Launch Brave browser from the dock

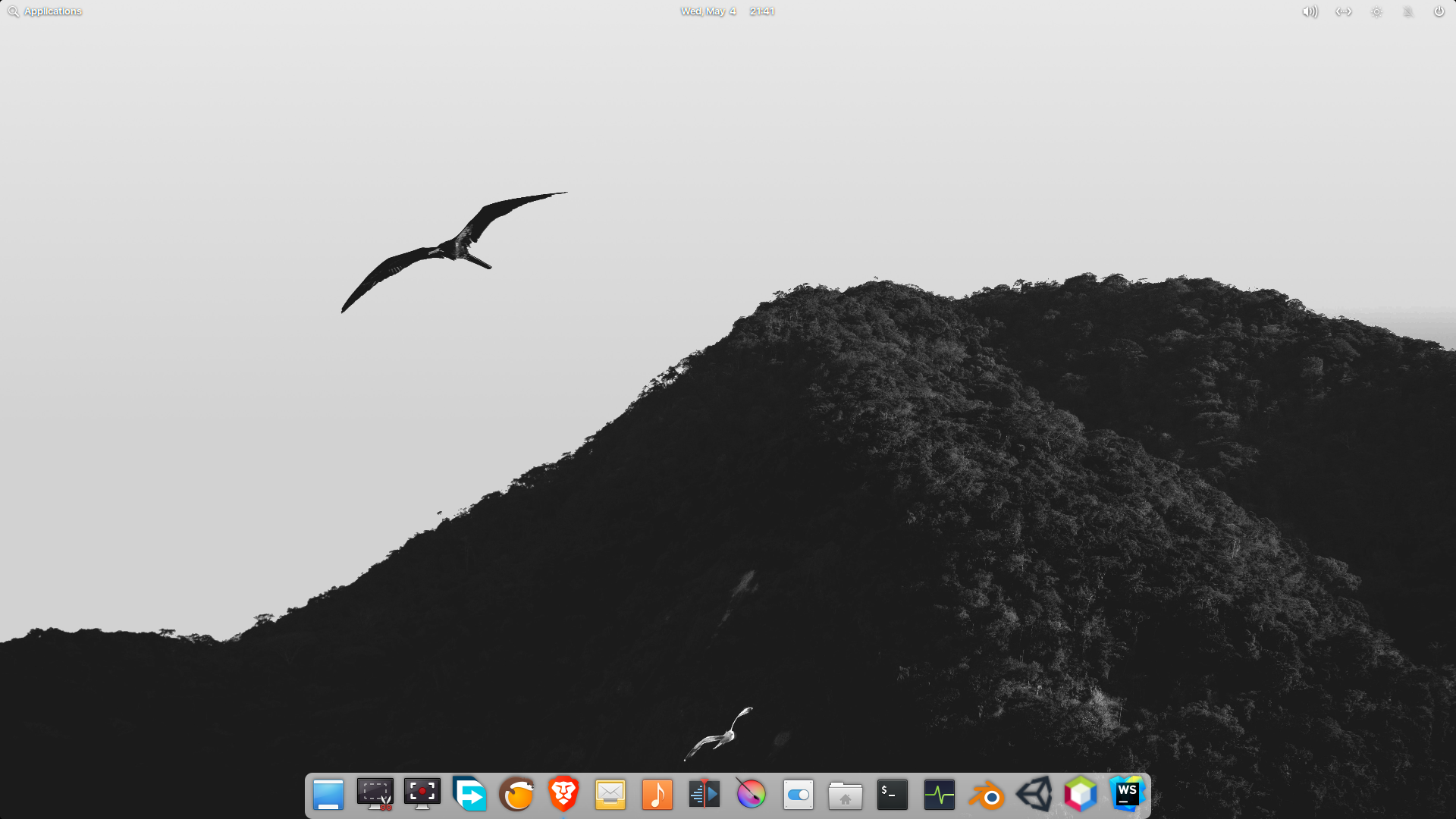[563, 795]
